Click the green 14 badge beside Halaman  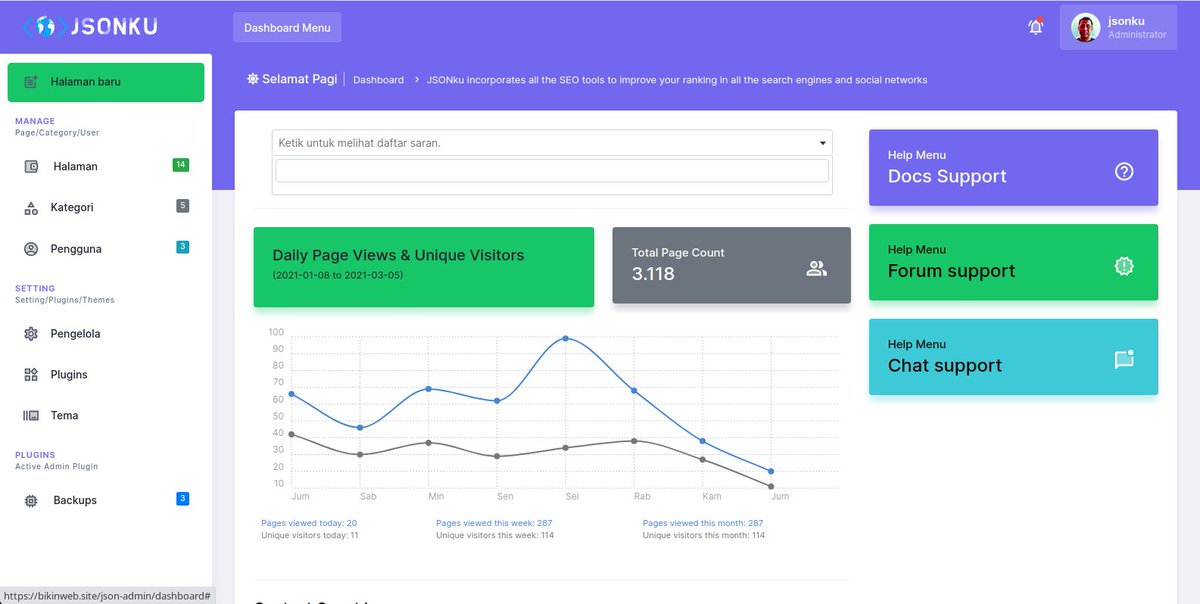[181, 165]
